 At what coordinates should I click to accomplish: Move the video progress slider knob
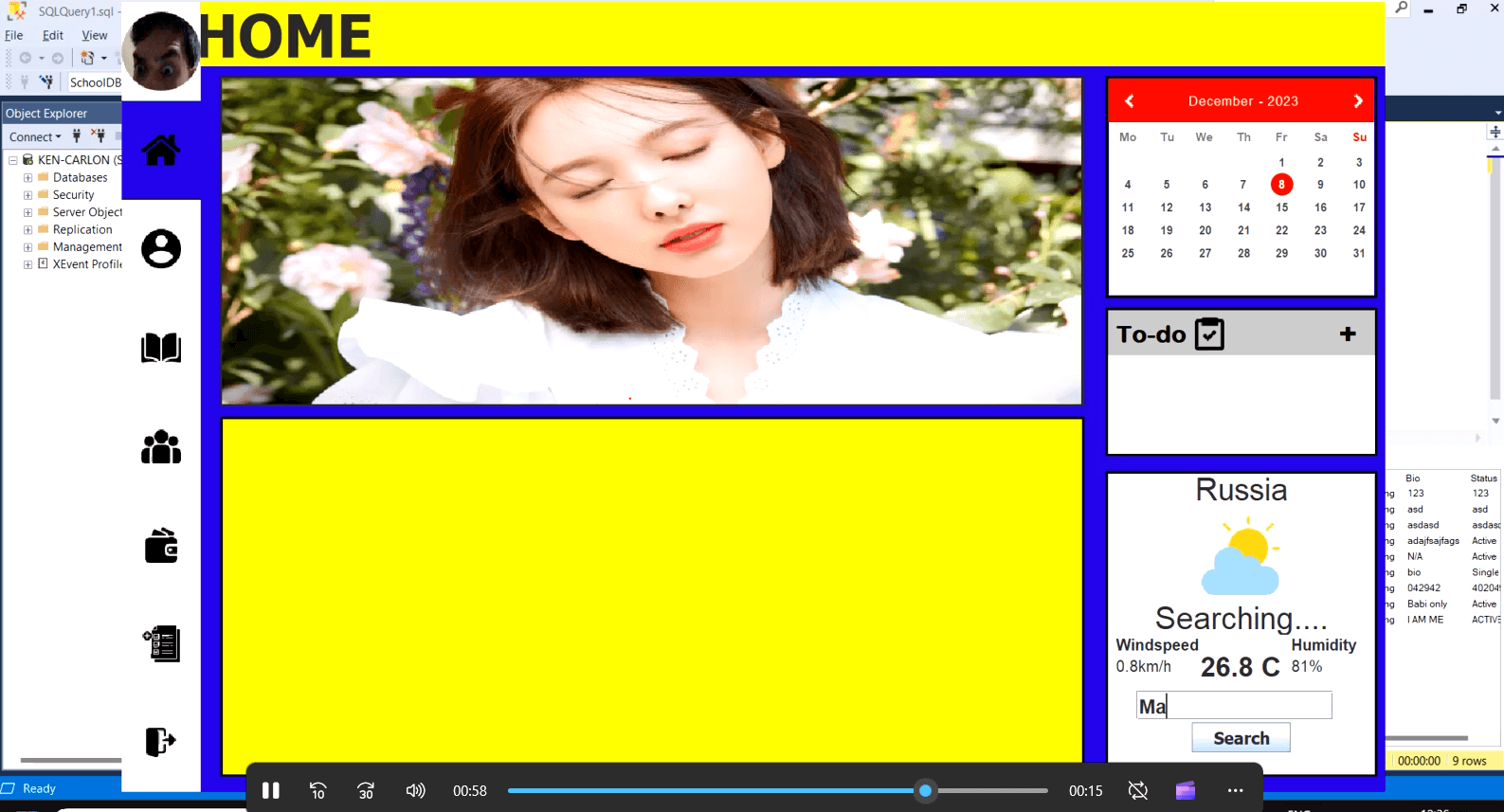[x=926, y=790]
